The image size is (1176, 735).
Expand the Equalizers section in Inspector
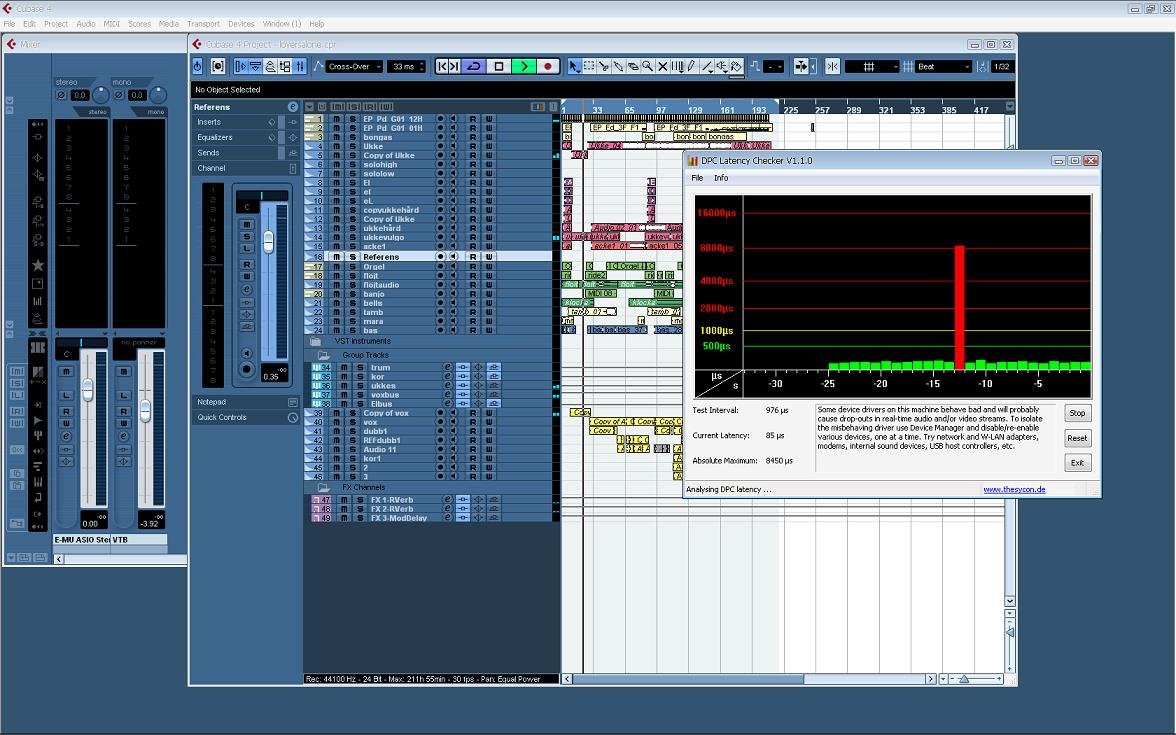pyautogui.click(x=245, y=137)
